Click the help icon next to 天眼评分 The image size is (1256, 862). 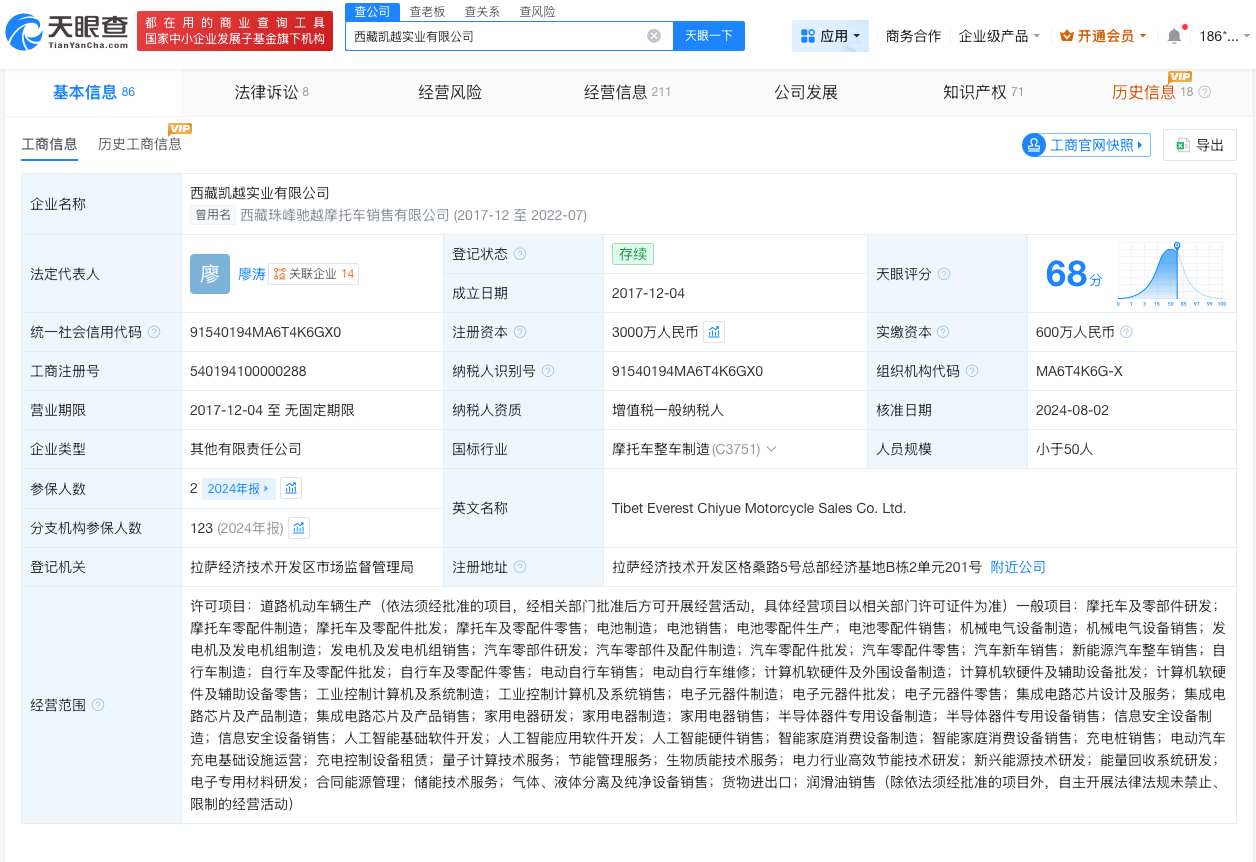(x=944, y=273)
